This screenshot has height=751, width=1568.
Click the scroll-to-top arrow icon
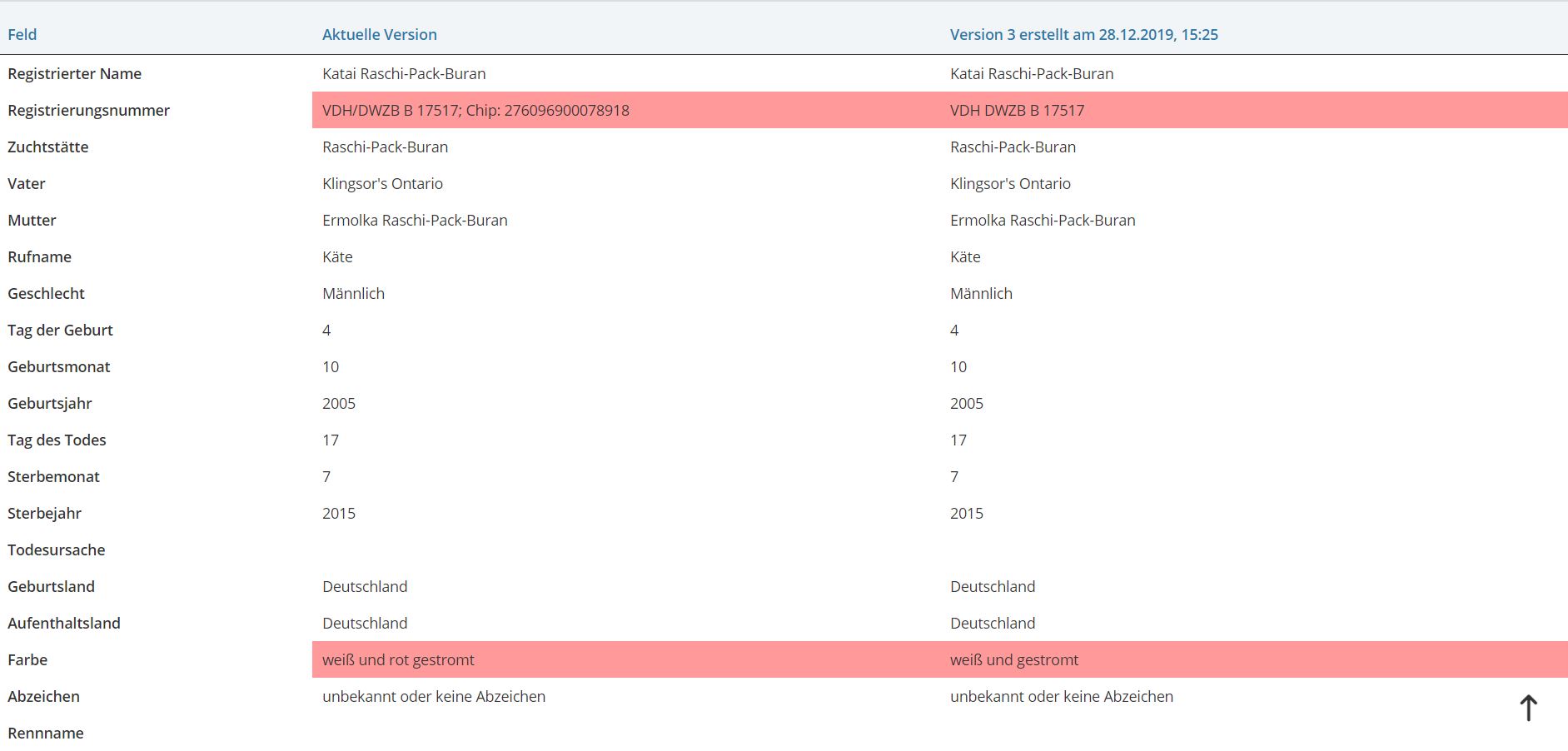pos(1528,708)
